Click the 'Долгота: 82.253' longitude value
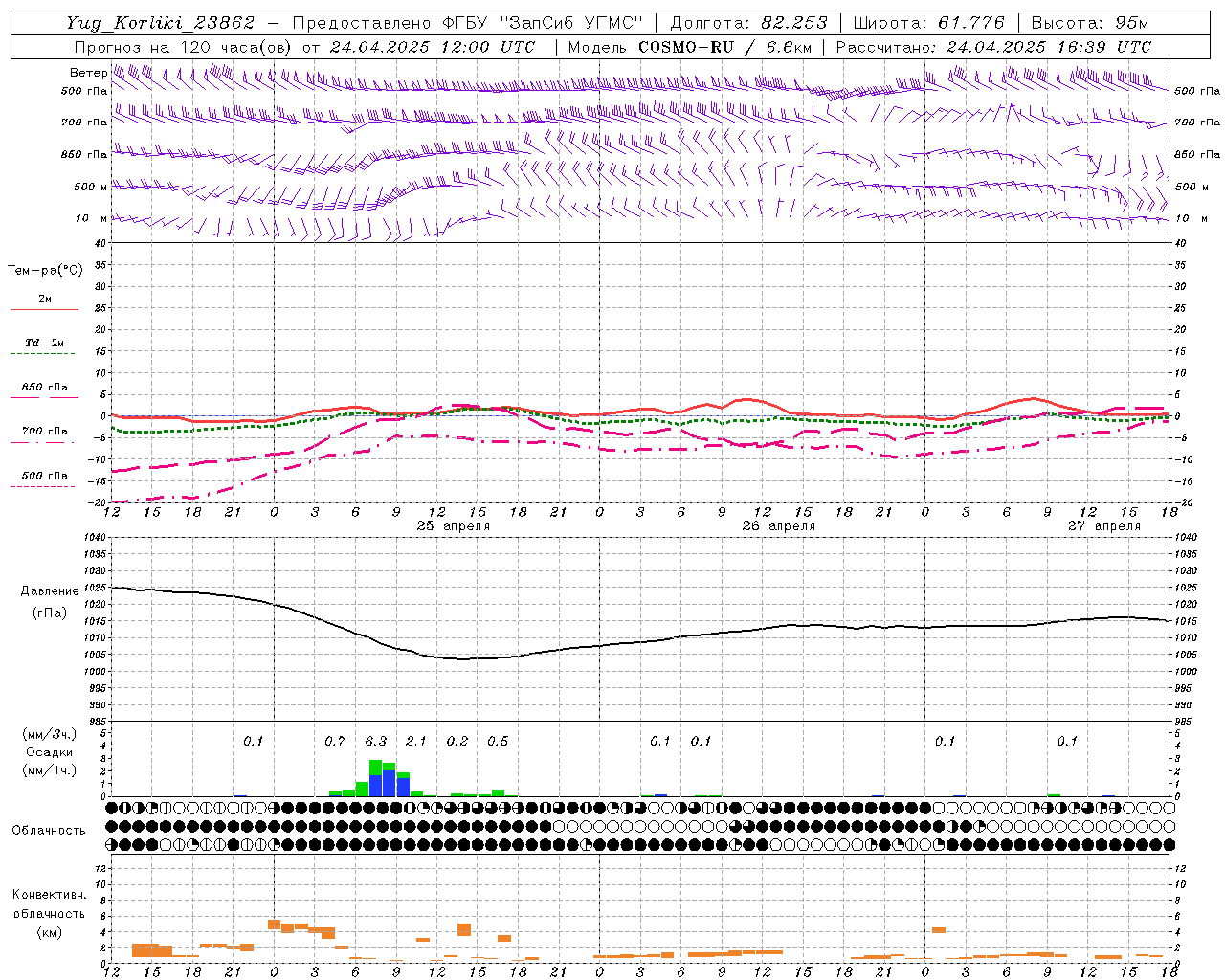 pyautogui.click(x=749, y=23)
